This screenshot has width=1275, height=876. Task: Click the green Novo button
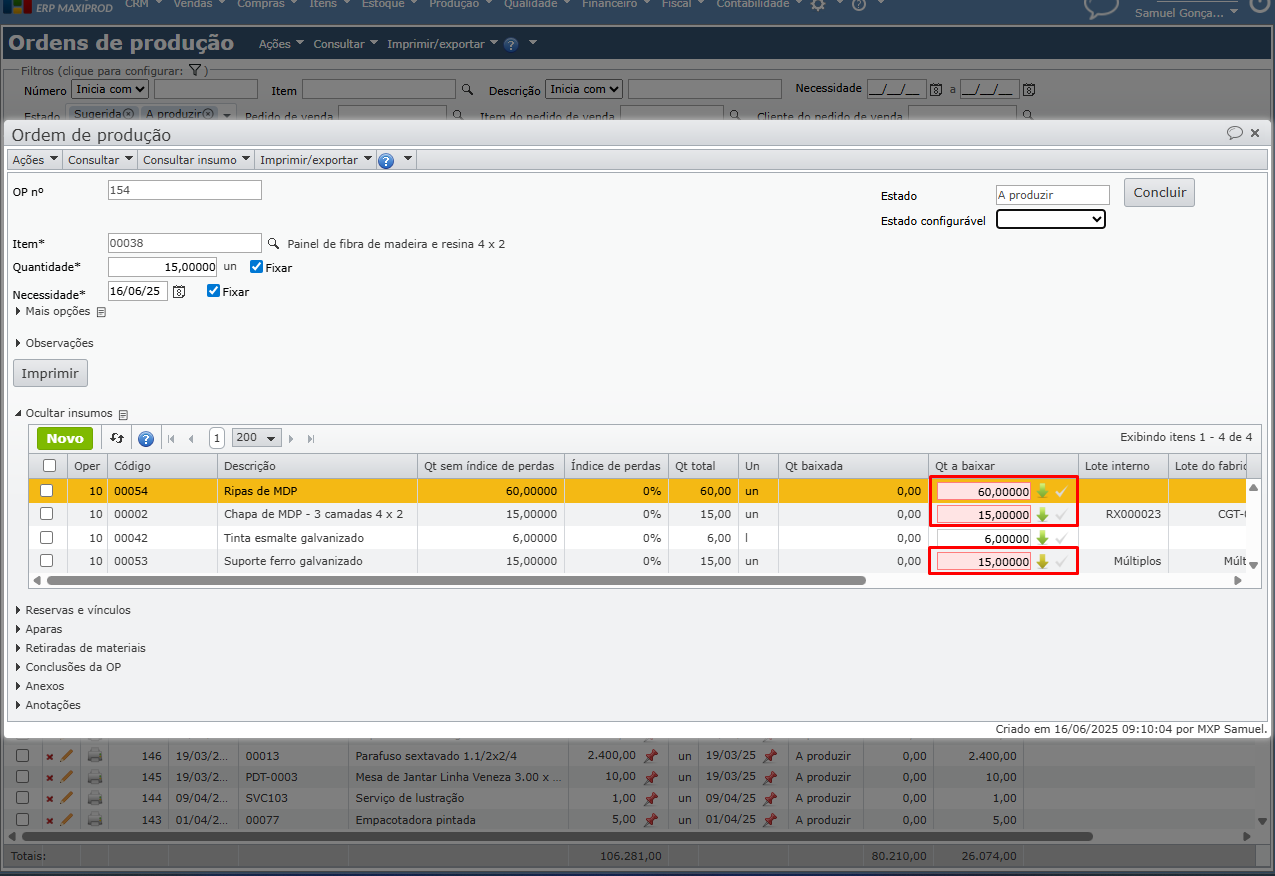point(65,438)
